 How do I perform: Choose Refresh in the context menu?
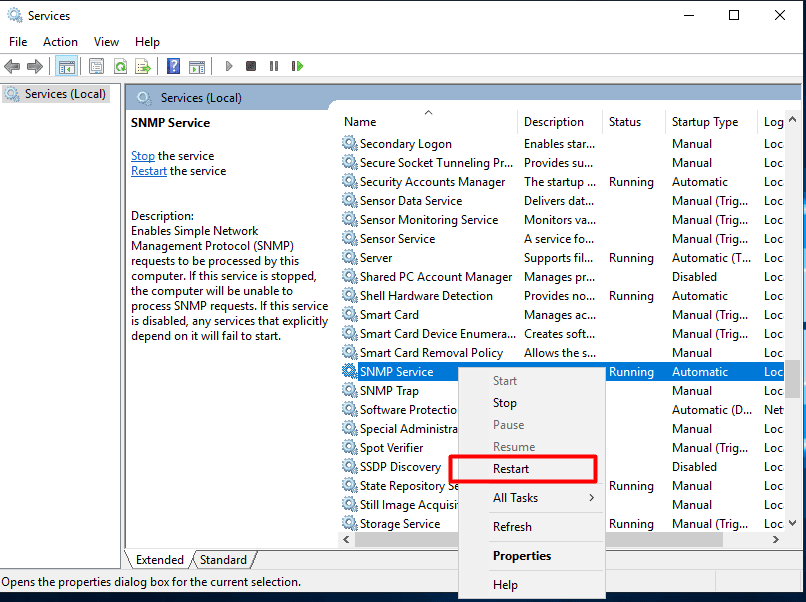[x=532, y=527]
